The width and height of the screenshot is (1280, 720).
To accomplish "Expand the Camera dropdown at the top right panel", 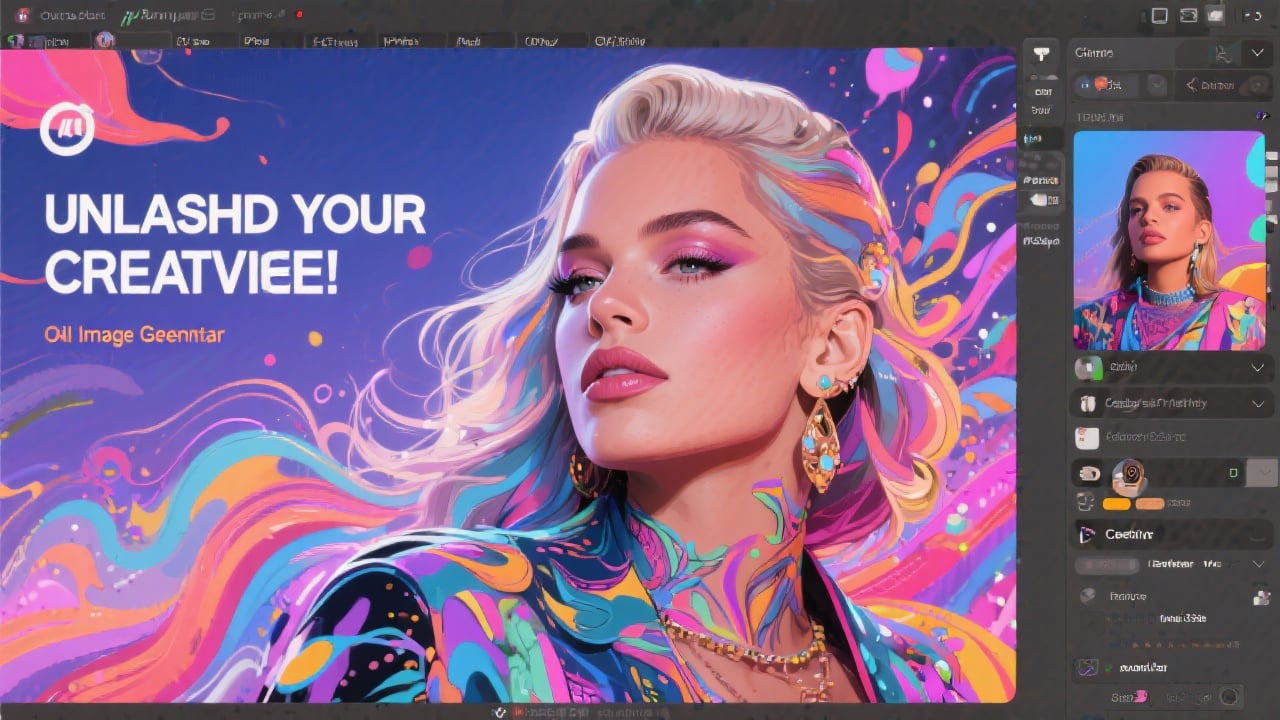I will (x=1257, y=52).
